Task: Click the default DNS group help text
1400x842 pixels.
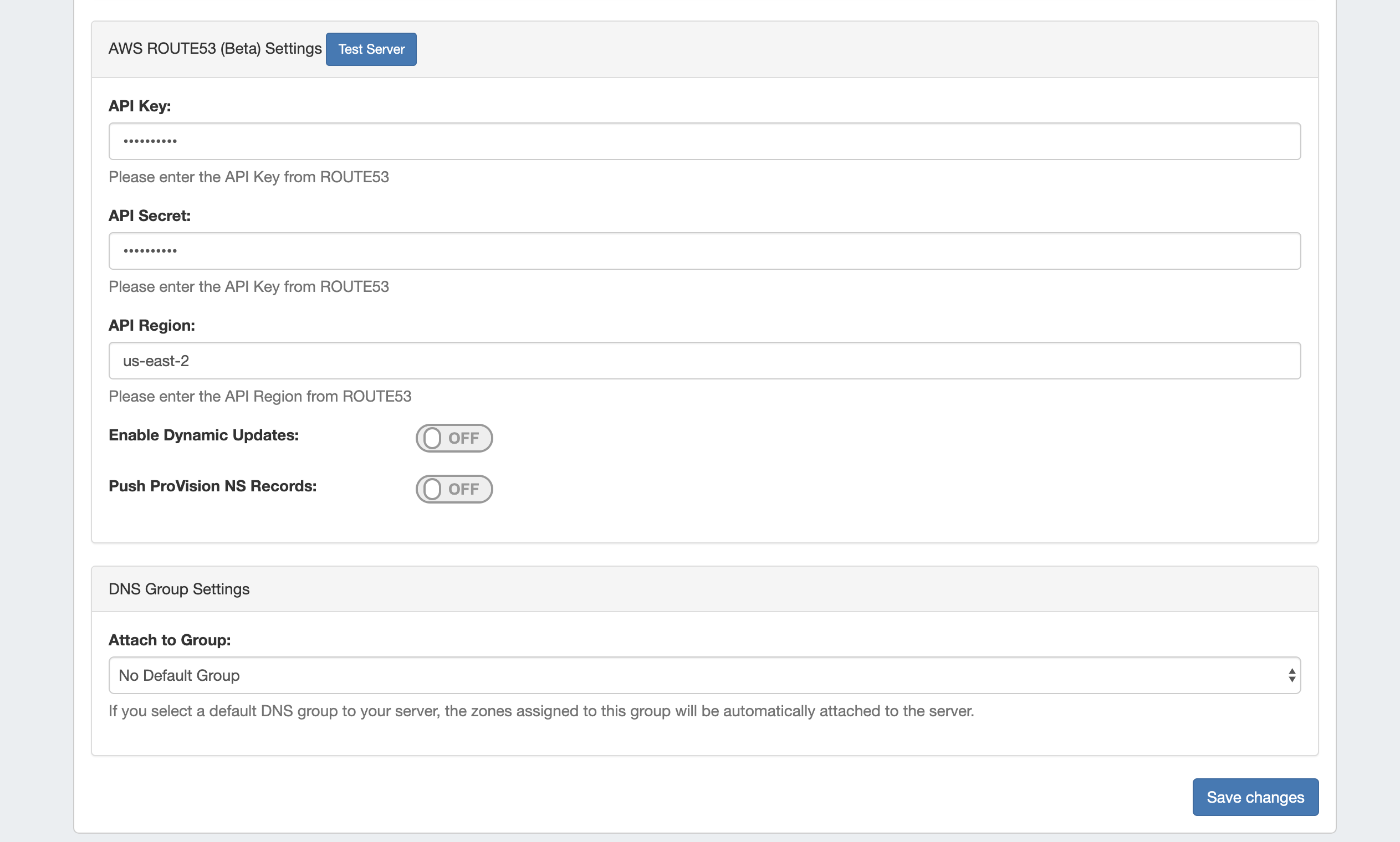Action: [540, 711]
